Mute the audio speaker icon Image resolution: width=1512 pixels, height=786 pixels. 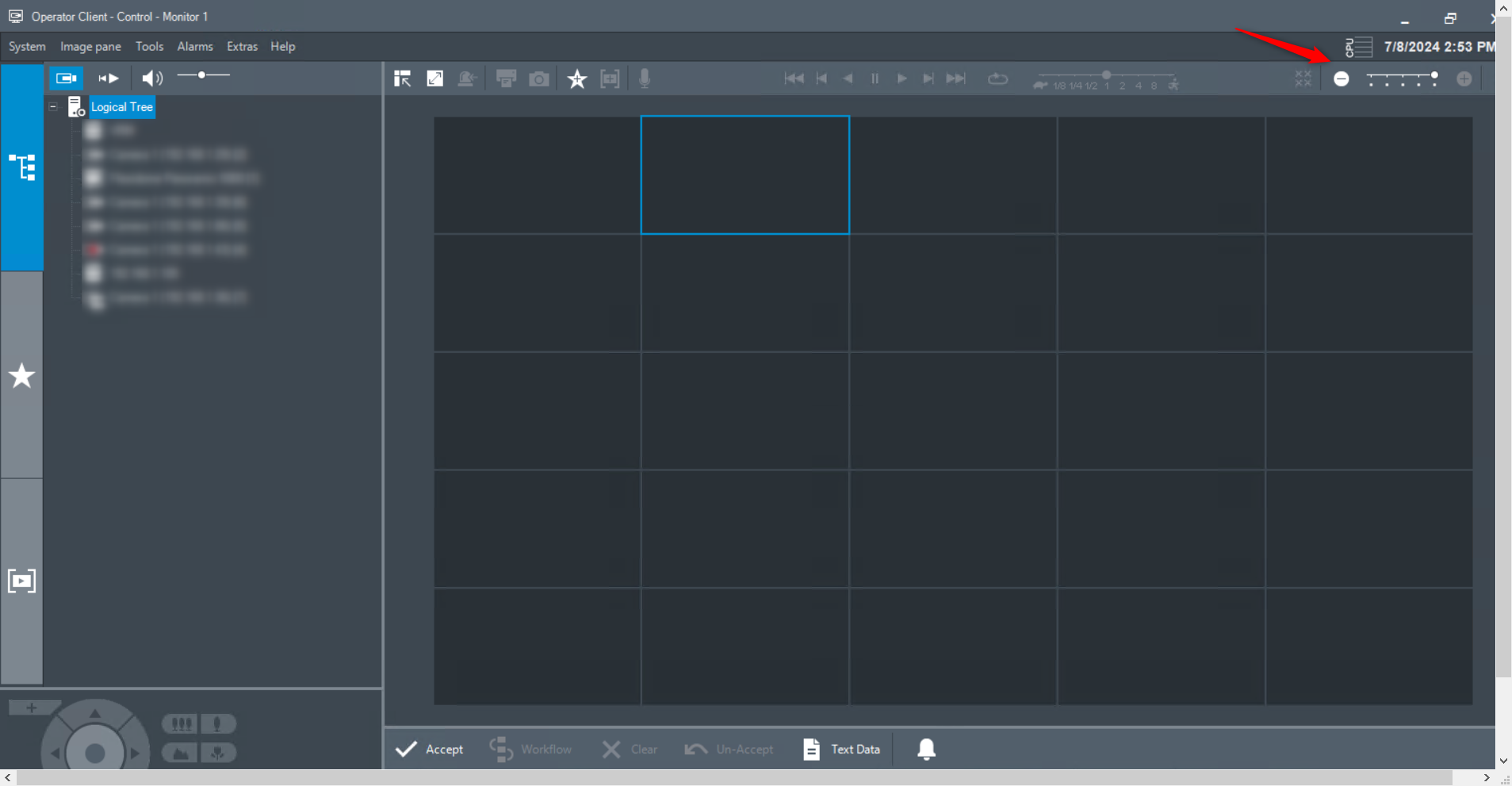[x=151, y=78]
